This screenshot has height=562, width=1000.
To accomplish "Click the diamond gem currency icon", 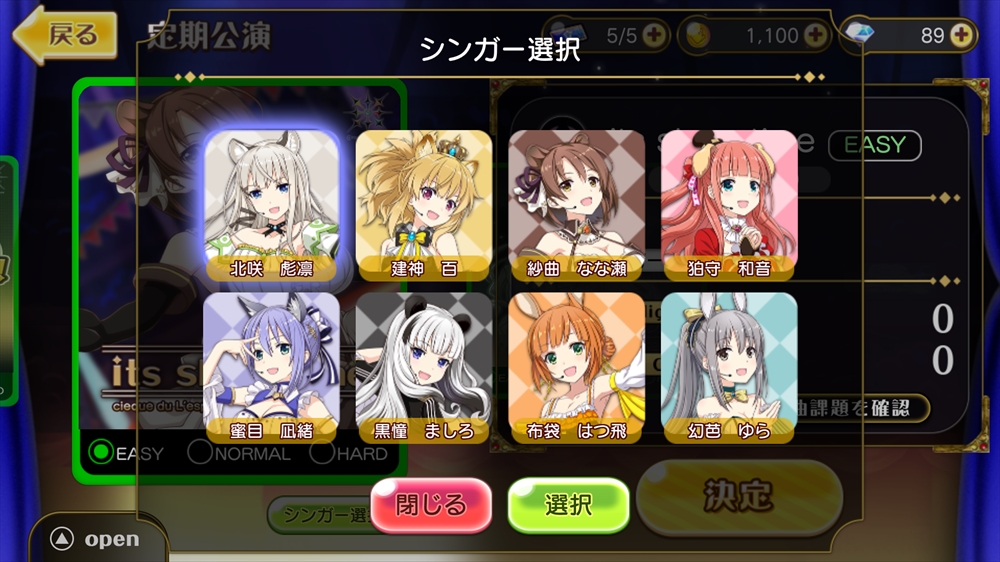I will point(858,33).
